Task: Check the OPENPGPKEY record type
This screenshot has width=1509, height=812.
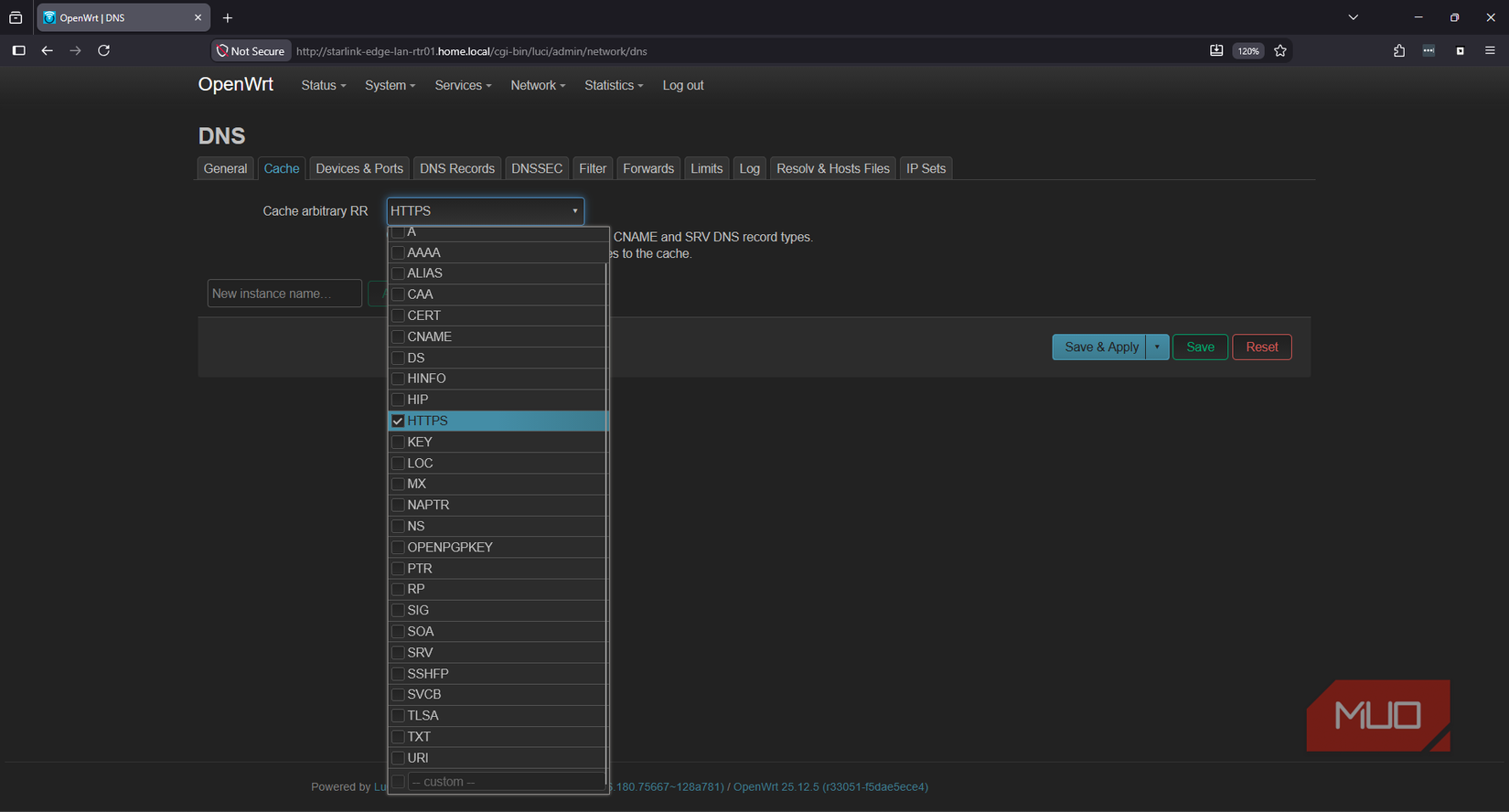Action: (x=398, y=547)
